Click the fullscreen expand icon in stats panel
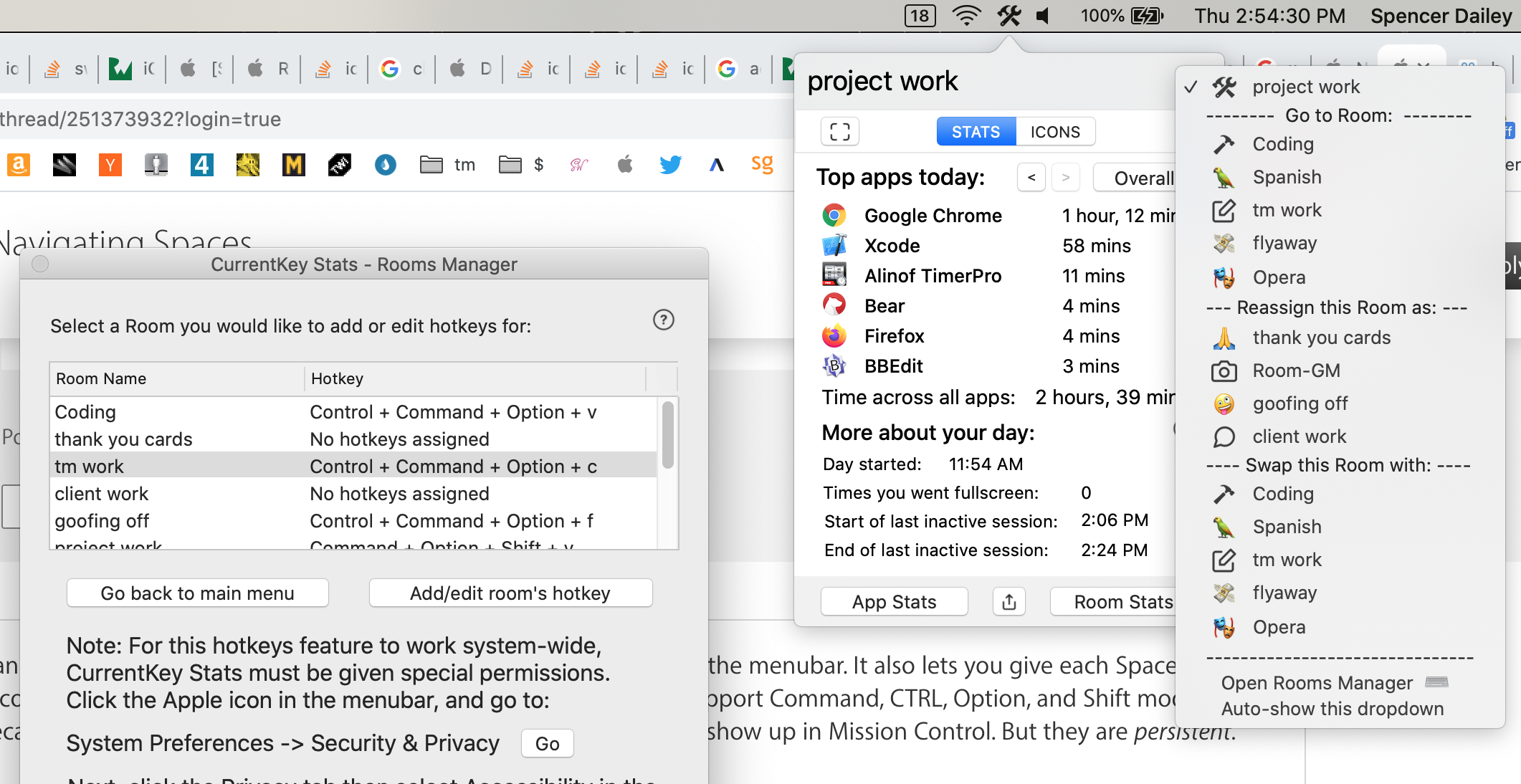The height and width of the screenshot is (784, 1521). pos(839,132)
